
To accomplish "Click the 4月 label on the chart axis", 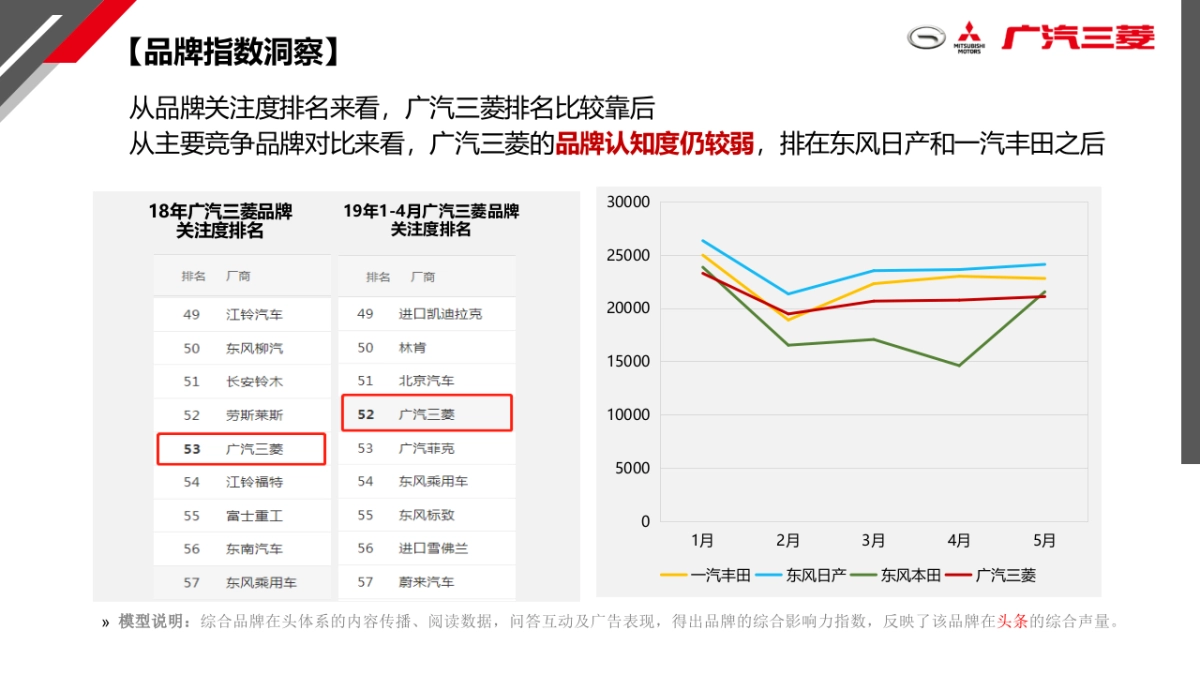I will 961,540.
